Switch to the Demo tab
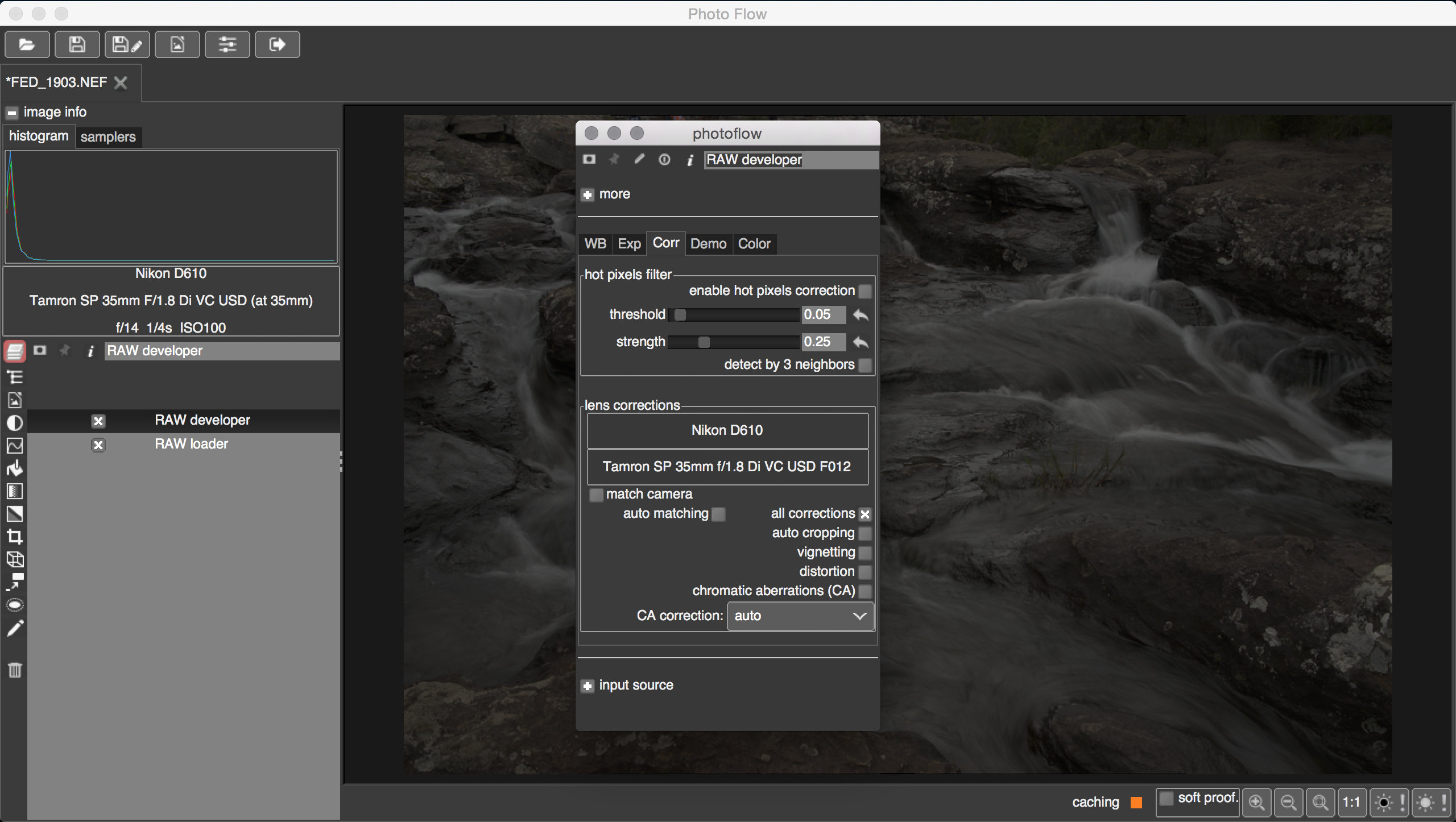Image resolution: width=1456 pixels, height=822 pixels. [708, 244]
